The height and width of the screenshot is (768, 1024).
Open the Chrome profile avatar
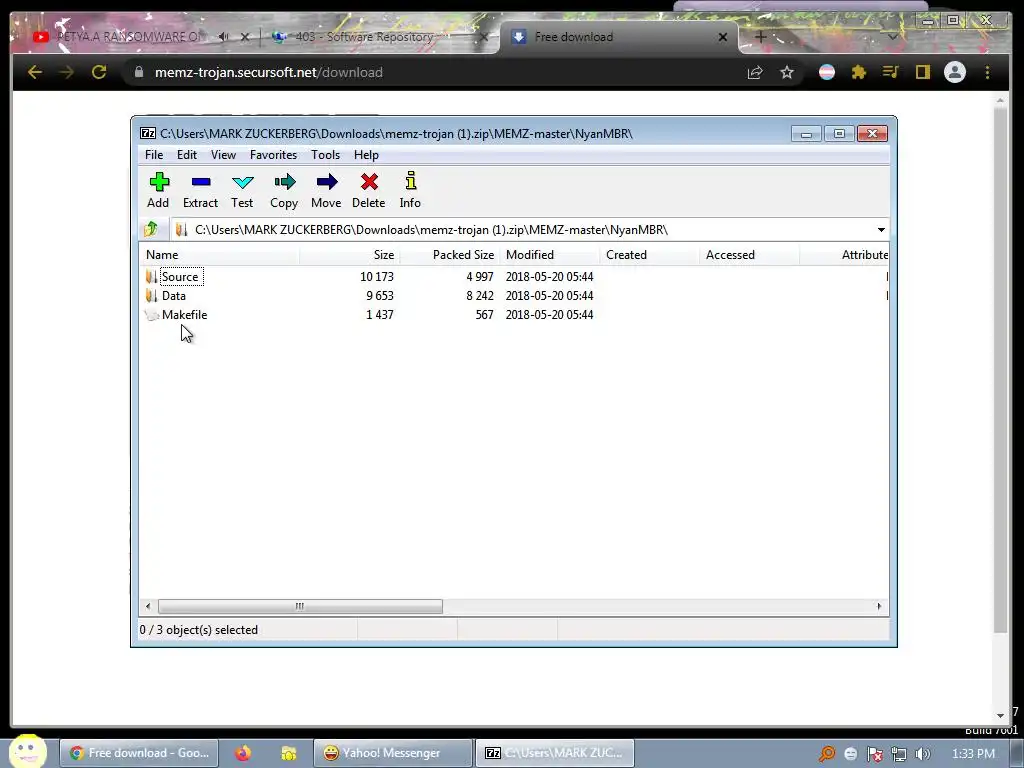coord(955,72)
